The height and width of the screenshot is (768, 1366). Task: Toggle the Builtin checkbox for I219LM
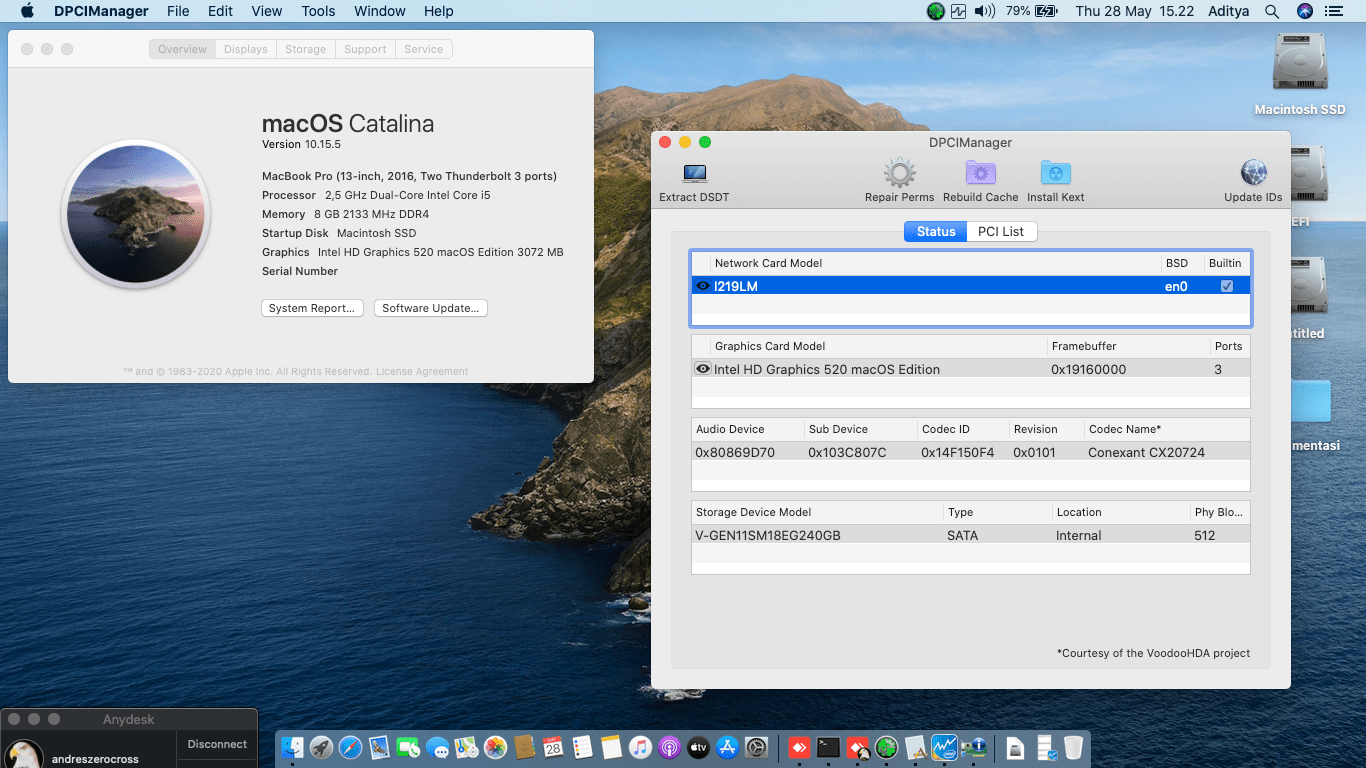coord(1226,285)
